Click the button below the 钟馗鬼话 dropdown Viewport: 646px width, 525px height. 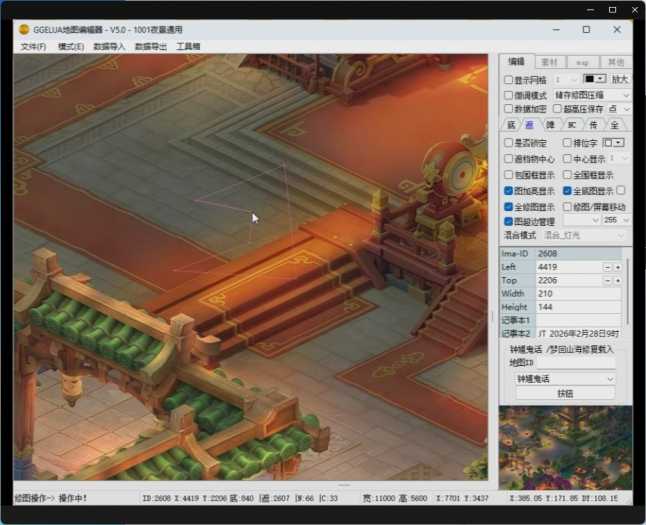tap(565, 394)
